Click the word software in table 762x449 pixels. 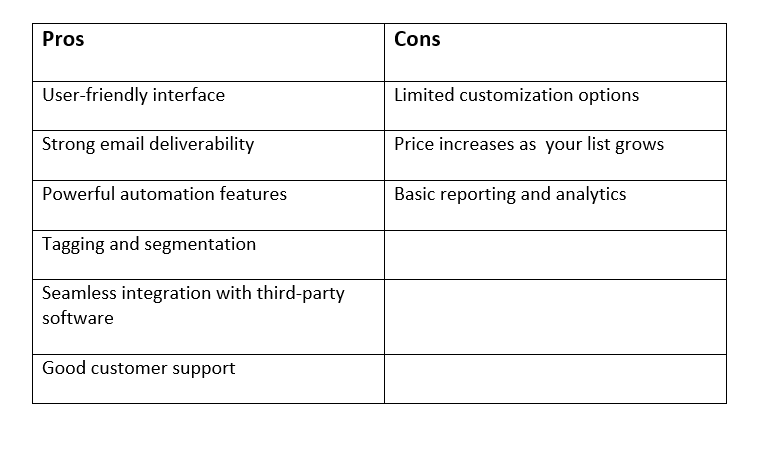tap(78, 318)
